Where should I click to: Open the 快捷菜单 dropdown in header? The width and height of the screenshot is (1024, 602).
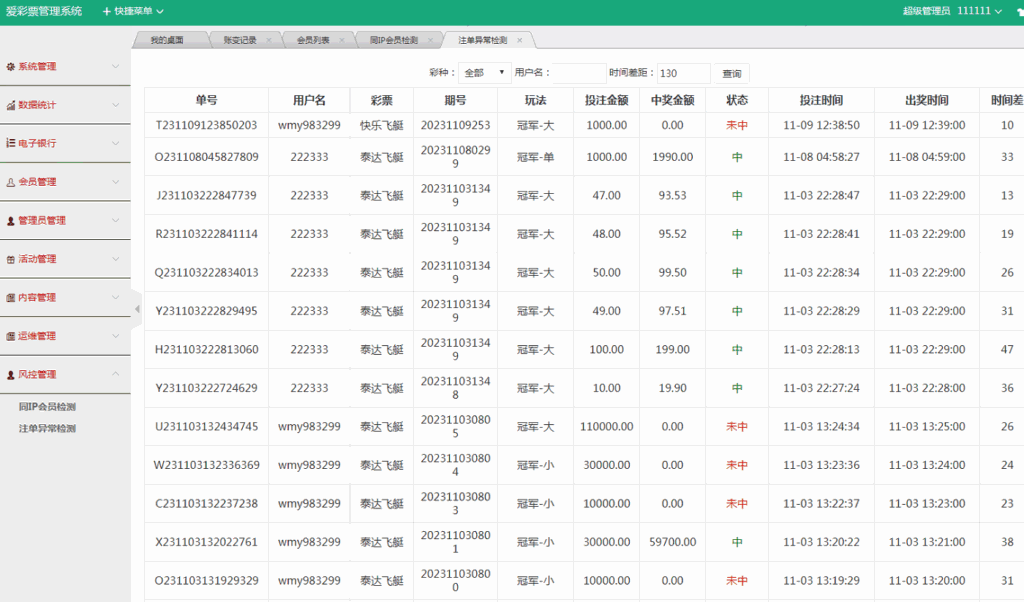pyautogui.click(x=133, y=11)
